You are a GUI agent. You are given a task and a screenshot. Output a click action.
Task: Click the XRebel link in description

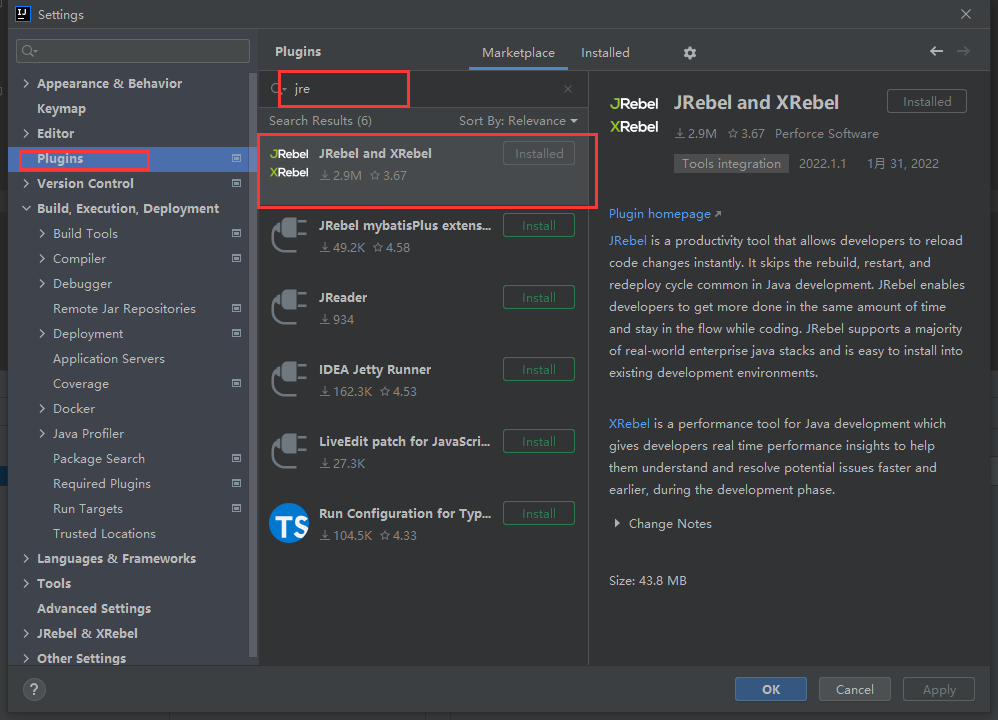629,423
